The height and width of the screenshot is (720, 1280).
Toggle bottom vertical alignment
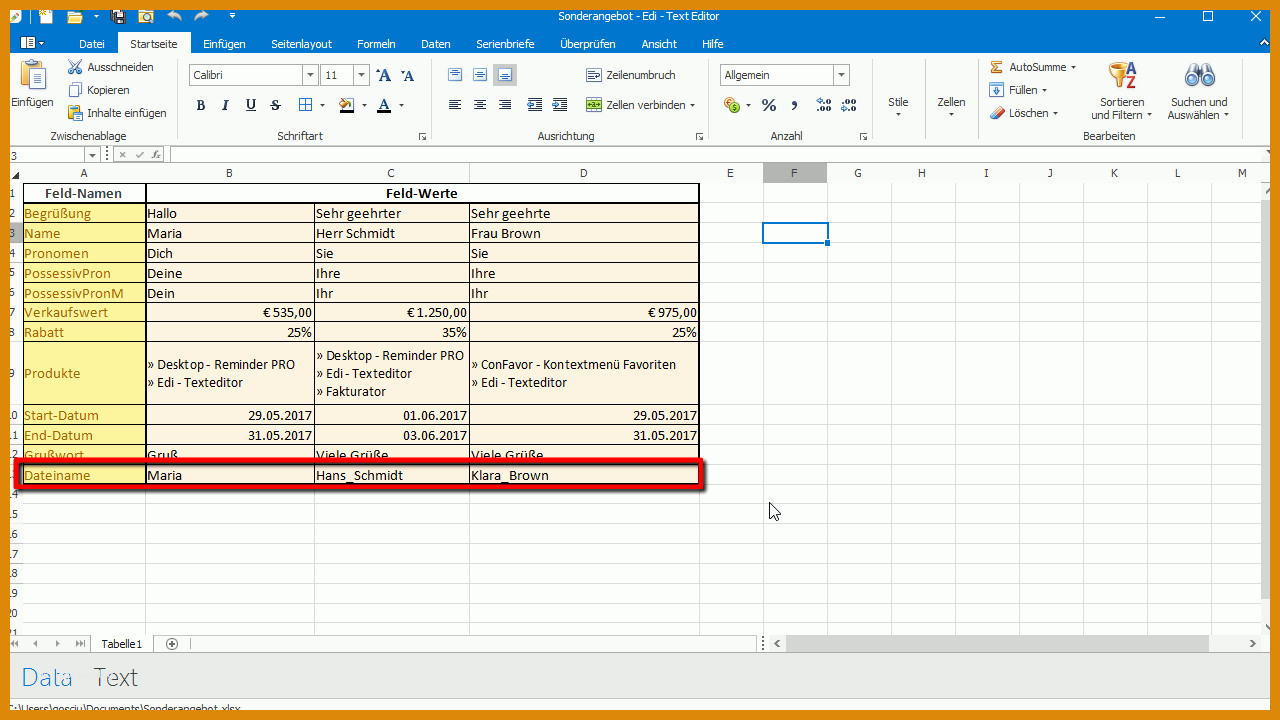505,75
